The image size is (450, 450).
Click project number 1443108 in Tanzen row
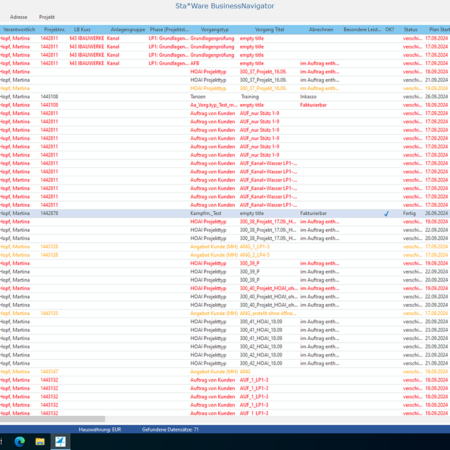click(x=49, y=97)
